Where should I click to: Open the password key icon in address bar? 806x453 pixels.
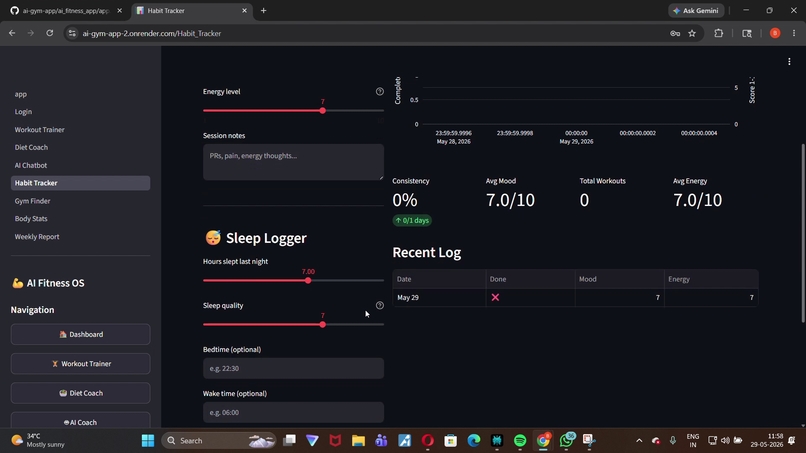[x=675, y=33]
